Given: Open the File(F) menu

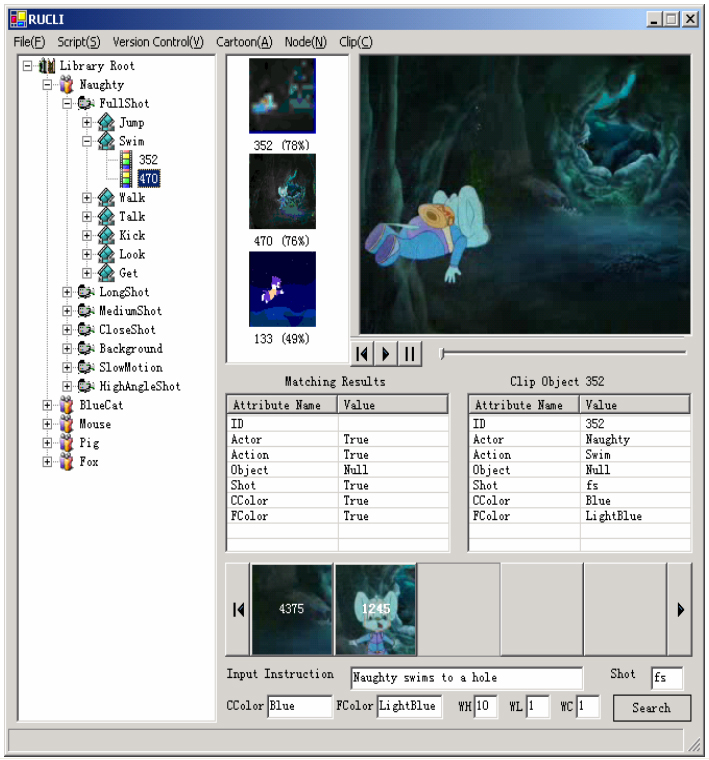Looking at the screenshot, I should pyautogui.click(x=29, y=42).
